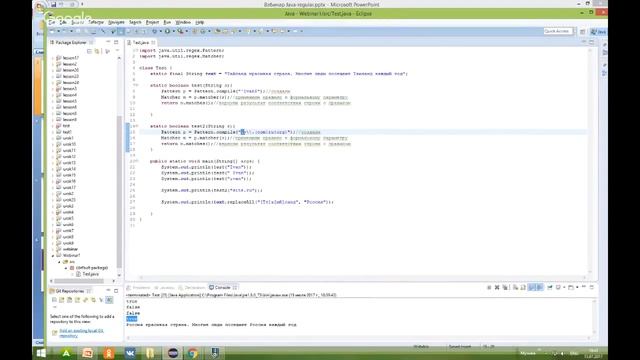Switch to the Java perspective button
640x360 pixels.
[x=599, y=31]
